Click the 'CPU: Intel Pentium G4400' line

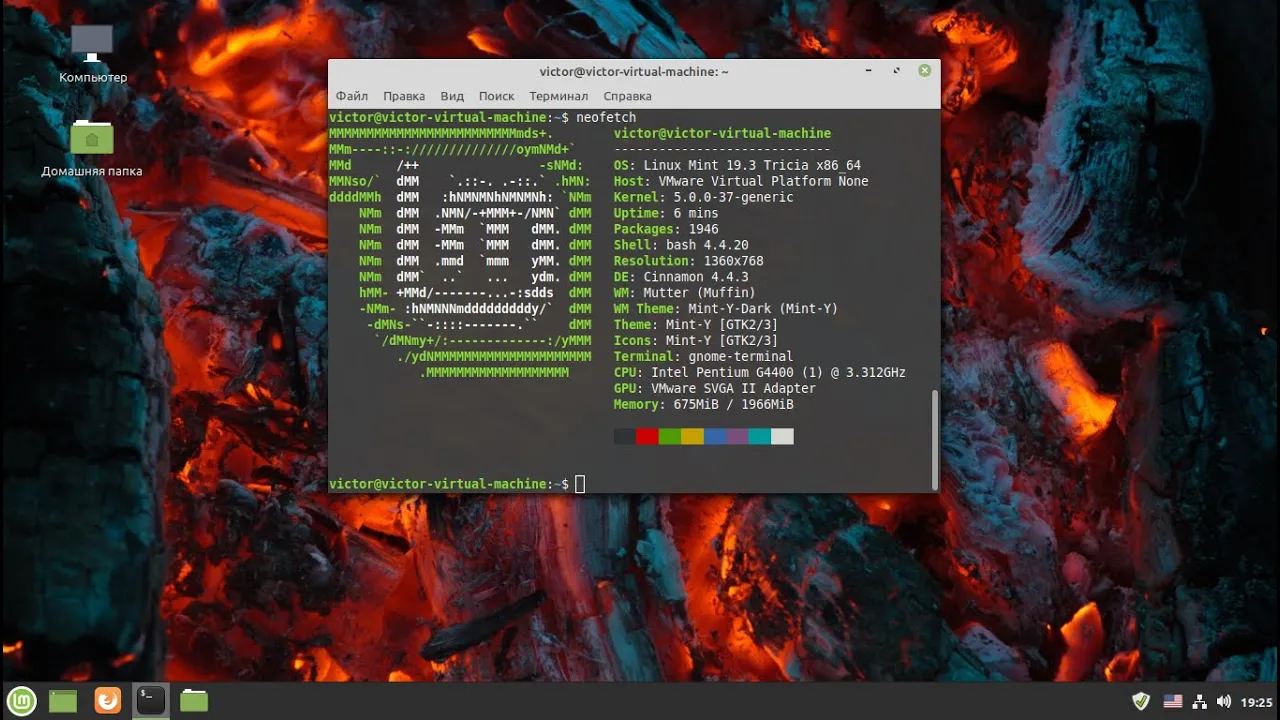coord(760,373)
